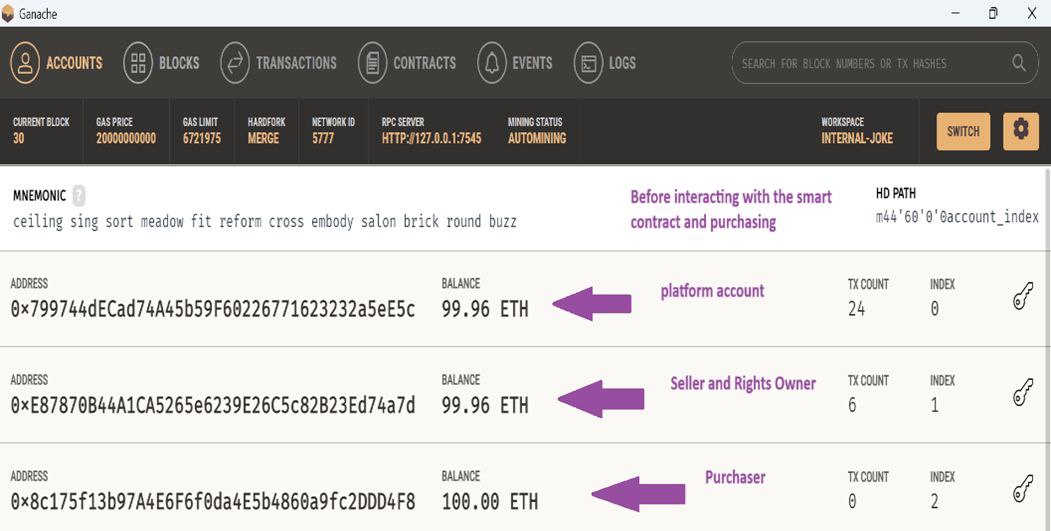Open the Events tab
The image size is (1051, 531).
(x=515, y=63)
